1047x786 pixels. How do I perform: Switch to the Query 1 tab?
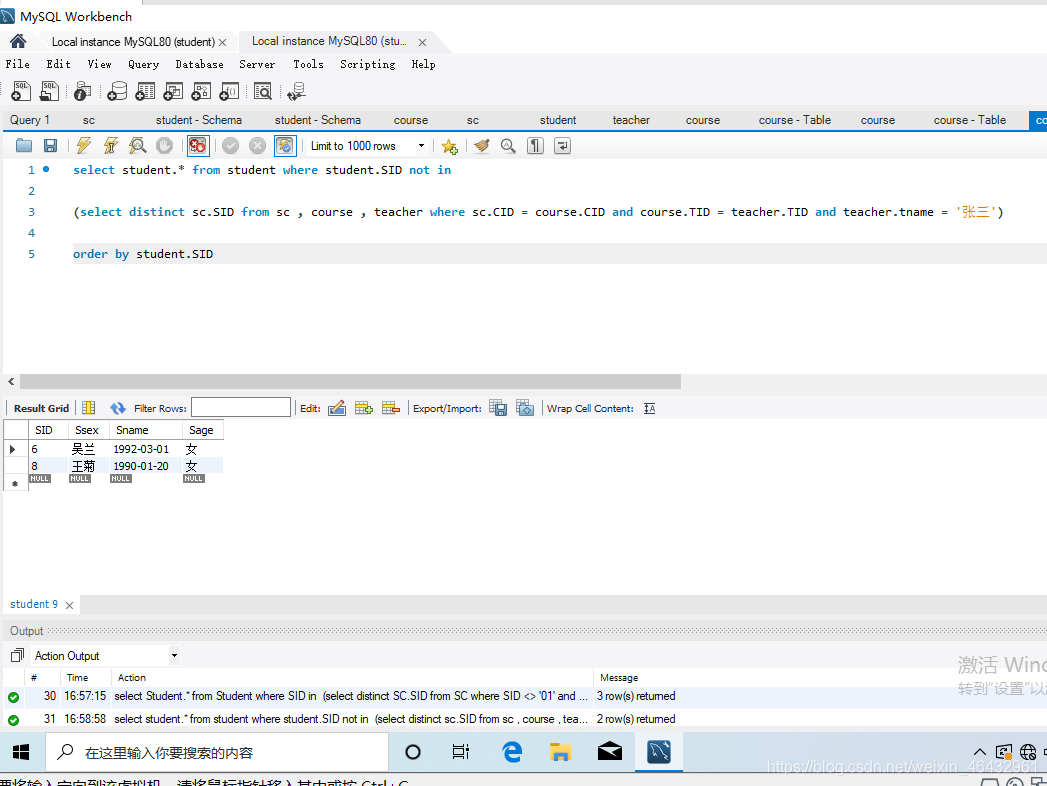click(30, 120)
